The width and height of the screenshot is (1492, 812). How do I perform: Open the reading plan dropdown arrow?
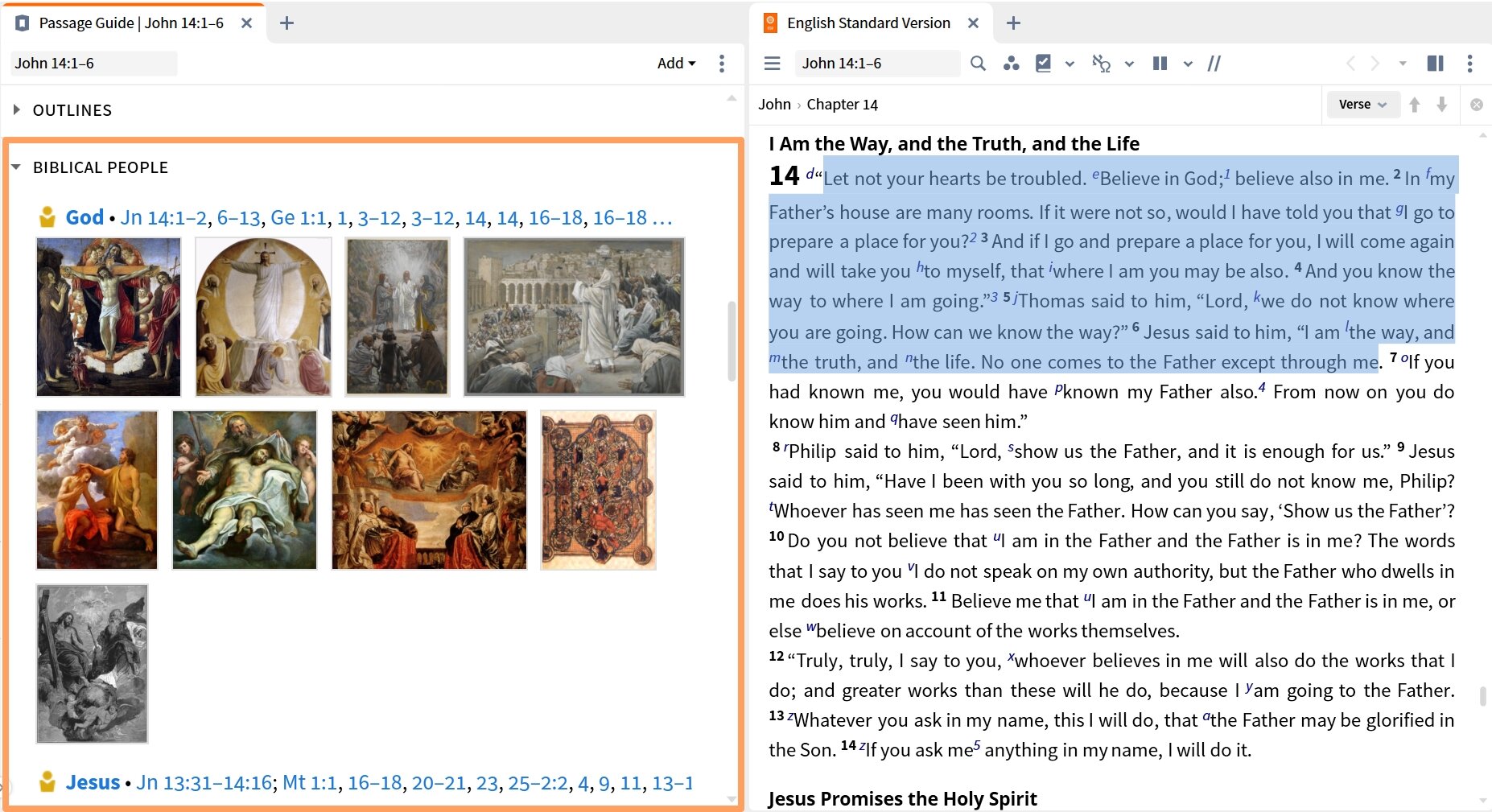click(1070, 64)
